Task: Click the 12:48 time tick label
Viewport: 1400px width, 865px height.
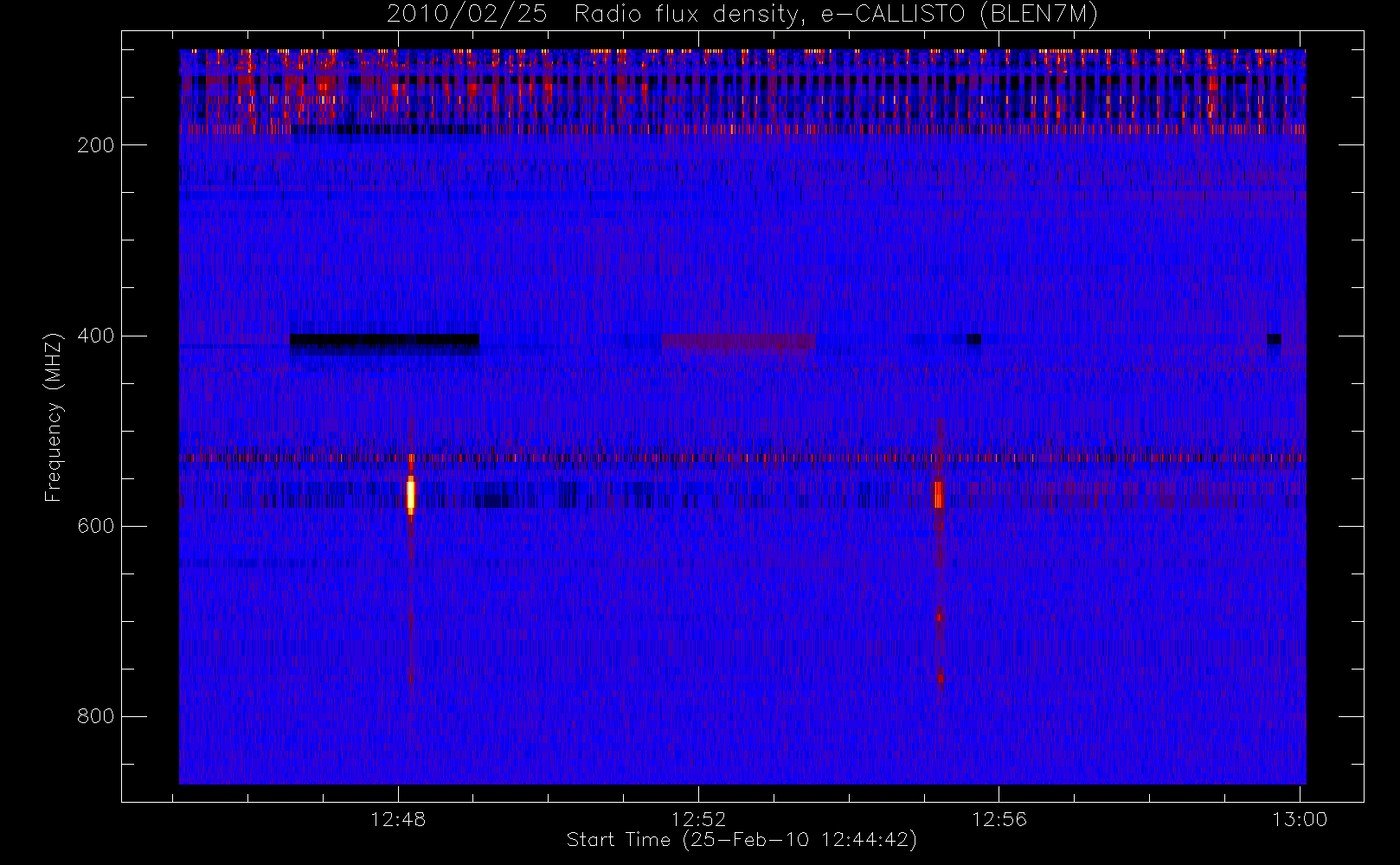Action: 398,819
